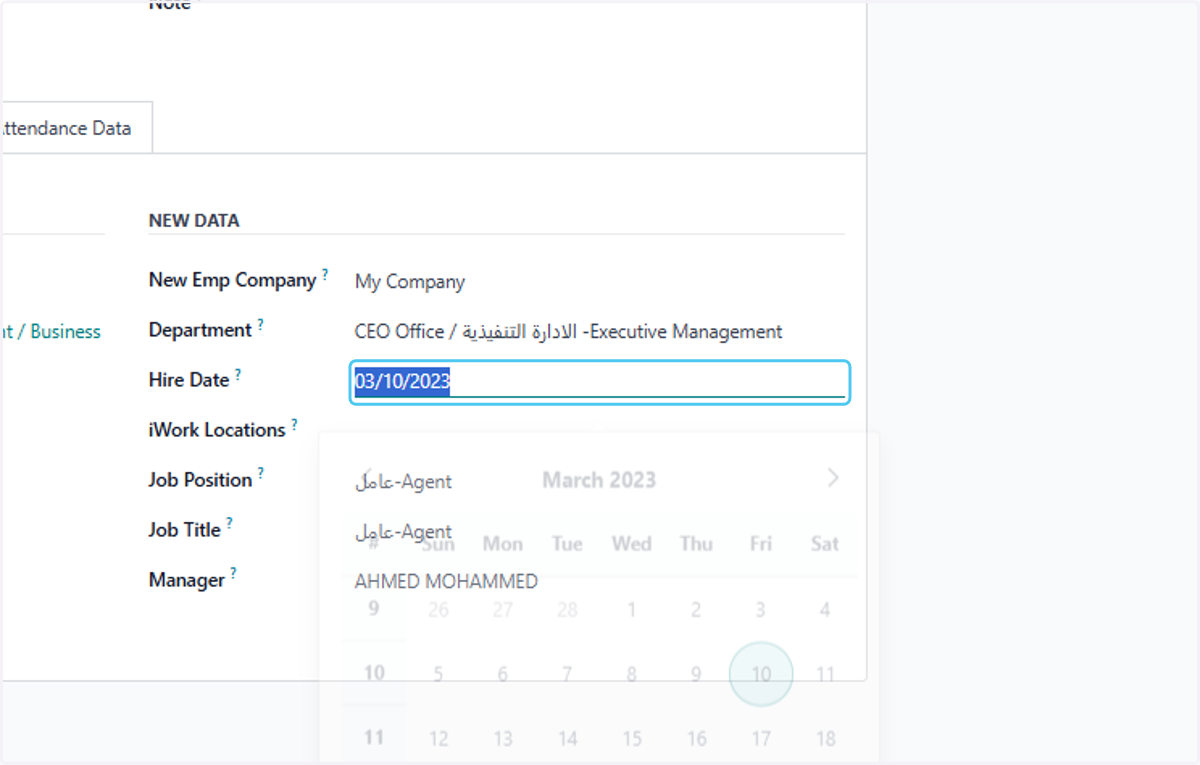Select March 8 in the calendar
The image size is (1200, 765).
coord(632,674)
